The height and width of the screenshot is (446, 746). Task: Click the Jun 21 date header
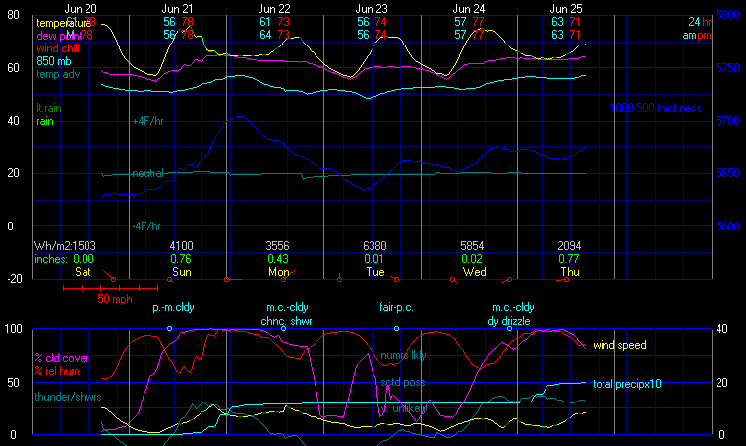[x=177, y=9]
